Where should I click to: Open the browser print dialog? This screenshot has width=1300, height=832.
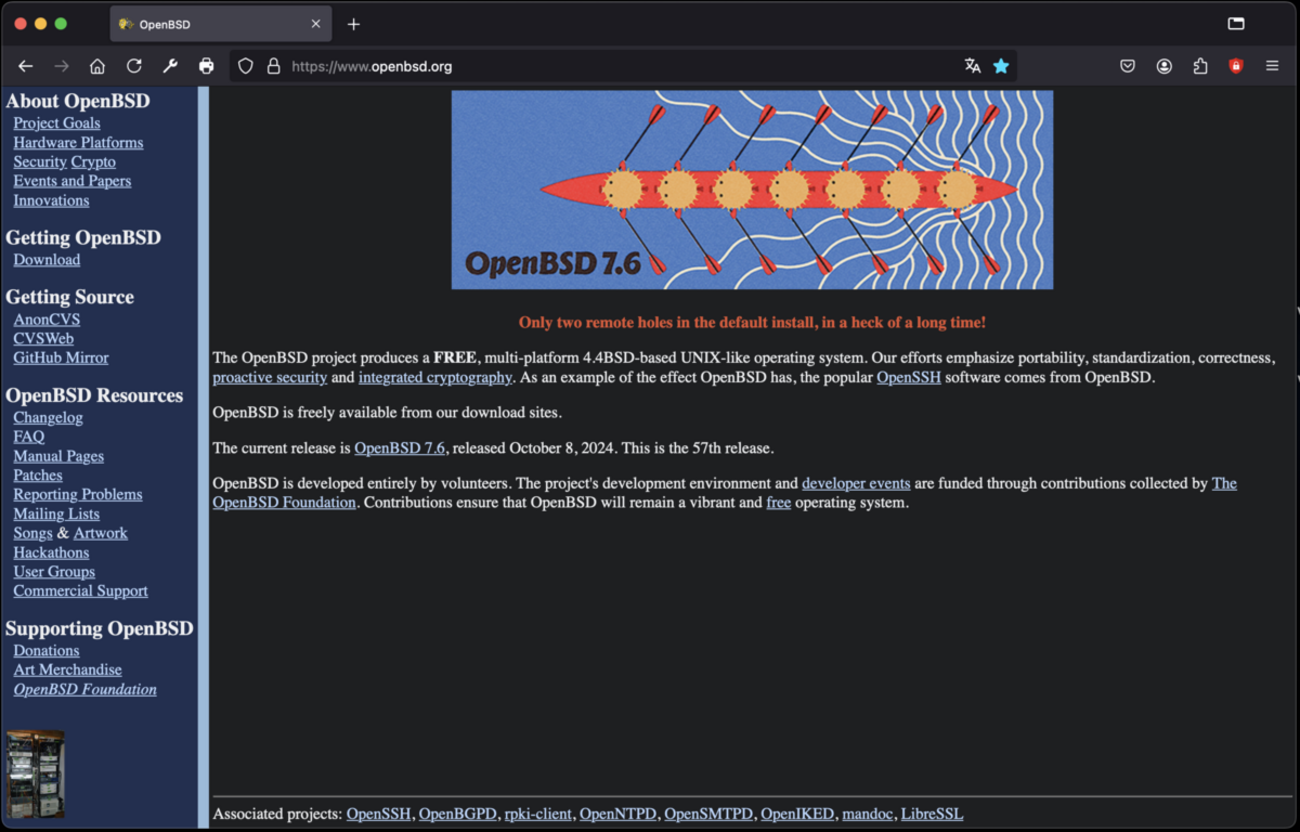pos(207,66)
